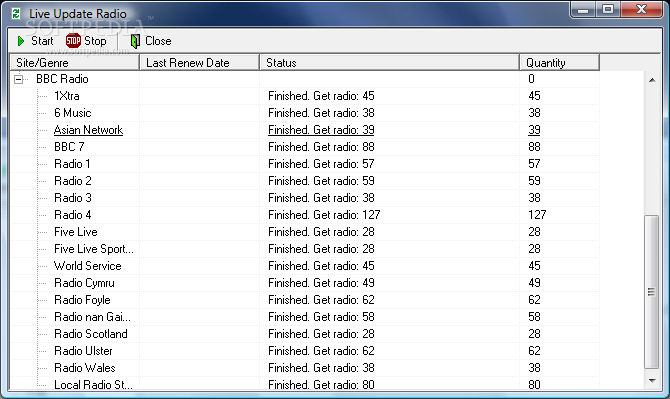Click the scrollbar up arrow

(x=652, y=80)
